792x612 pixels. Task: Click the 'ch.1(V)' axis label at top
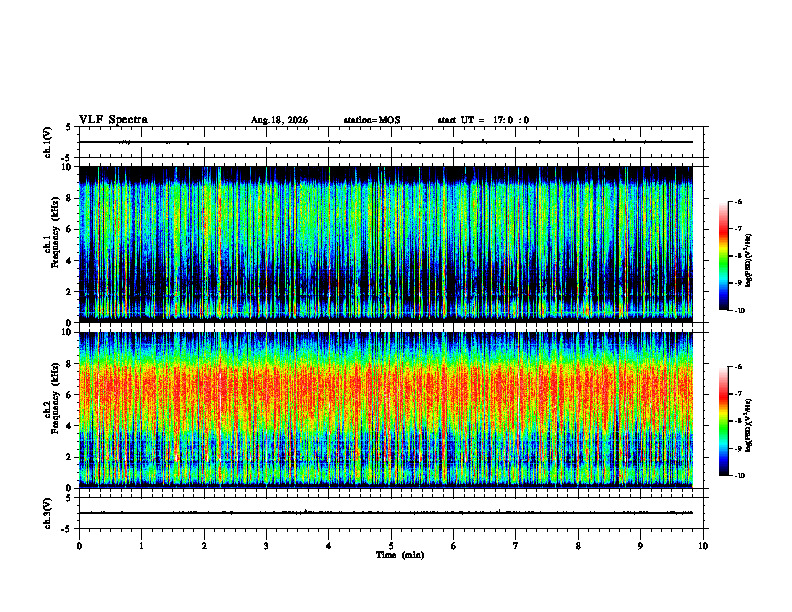[48, 142]
